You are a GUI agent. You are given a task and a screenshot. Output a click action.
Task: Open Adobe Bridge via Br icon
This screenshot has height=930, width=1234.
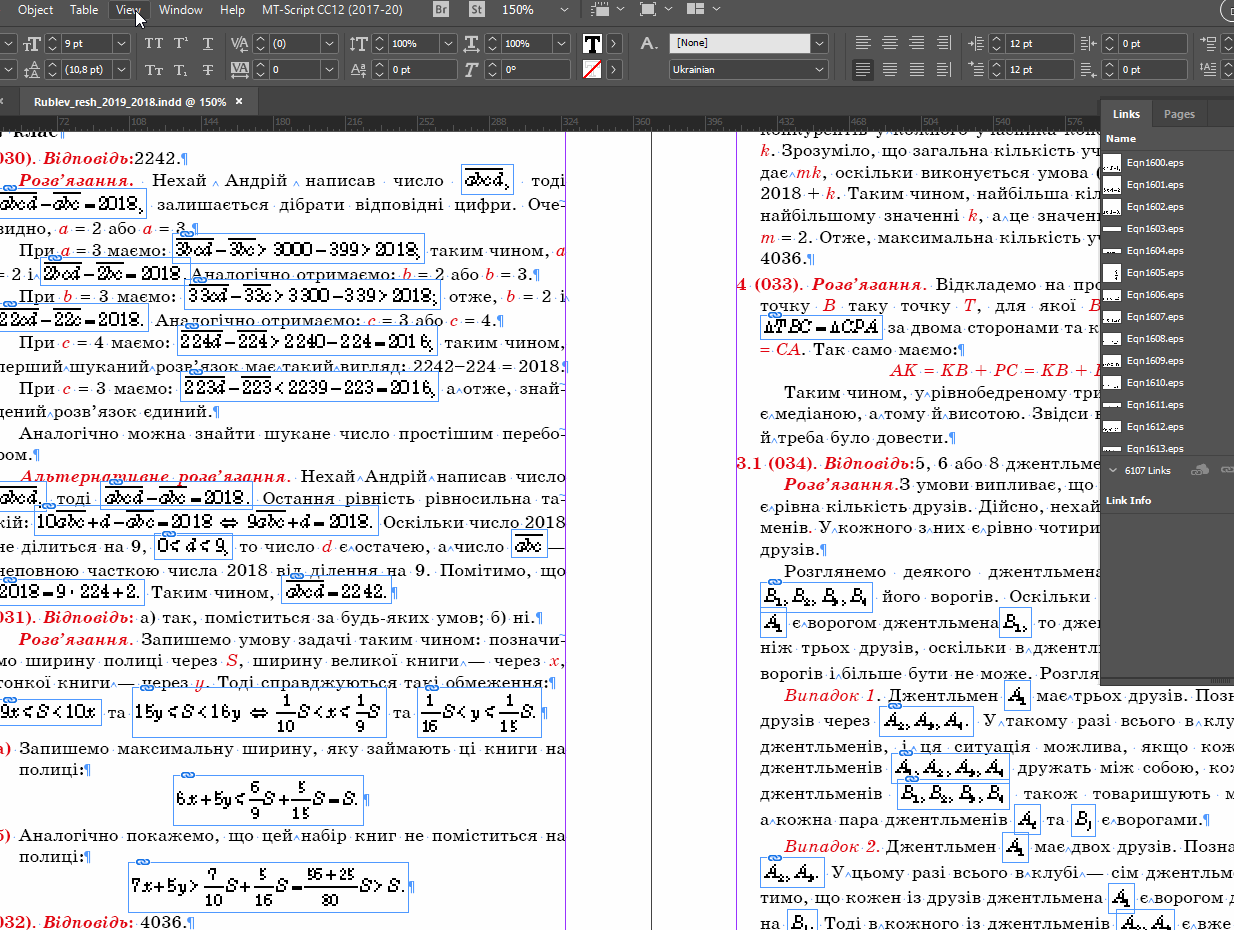[442, 10]
